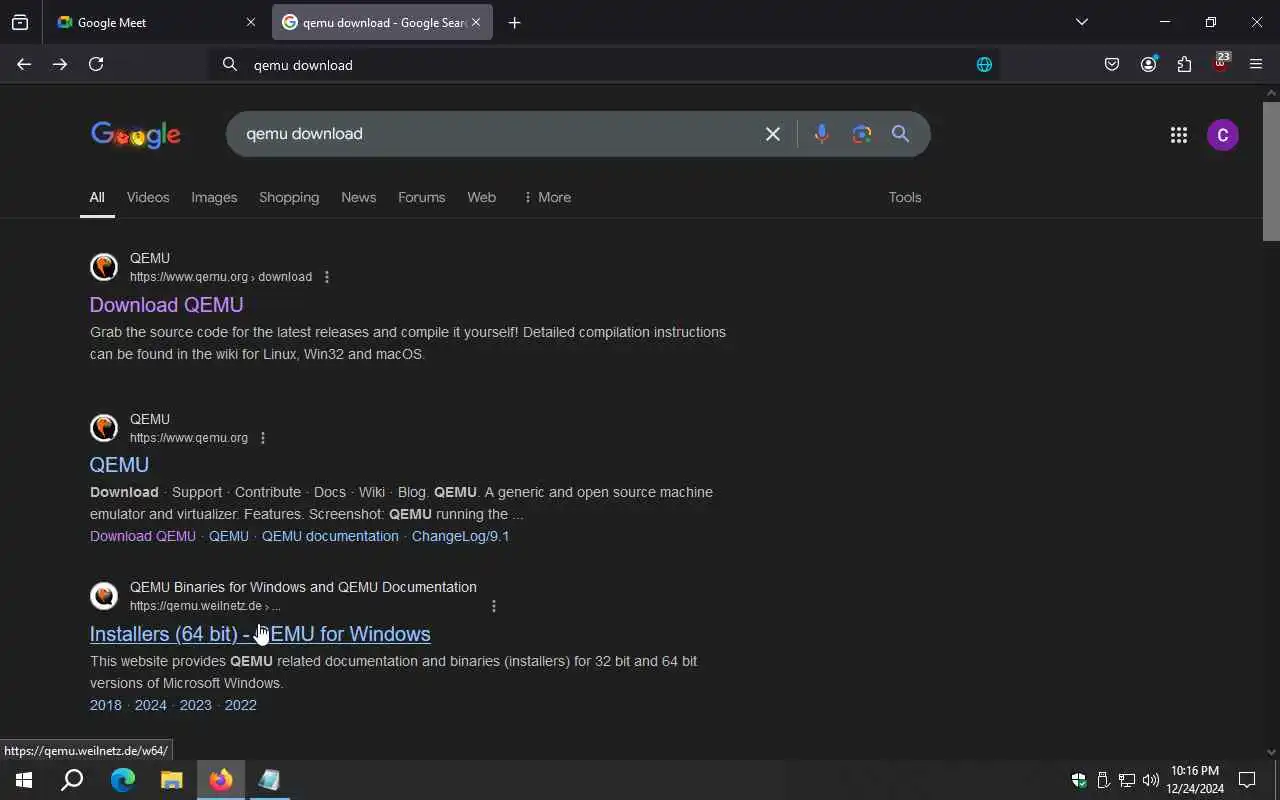Open the Windows Start menu
Viewport: 1280px width, 800px height.
24,780
